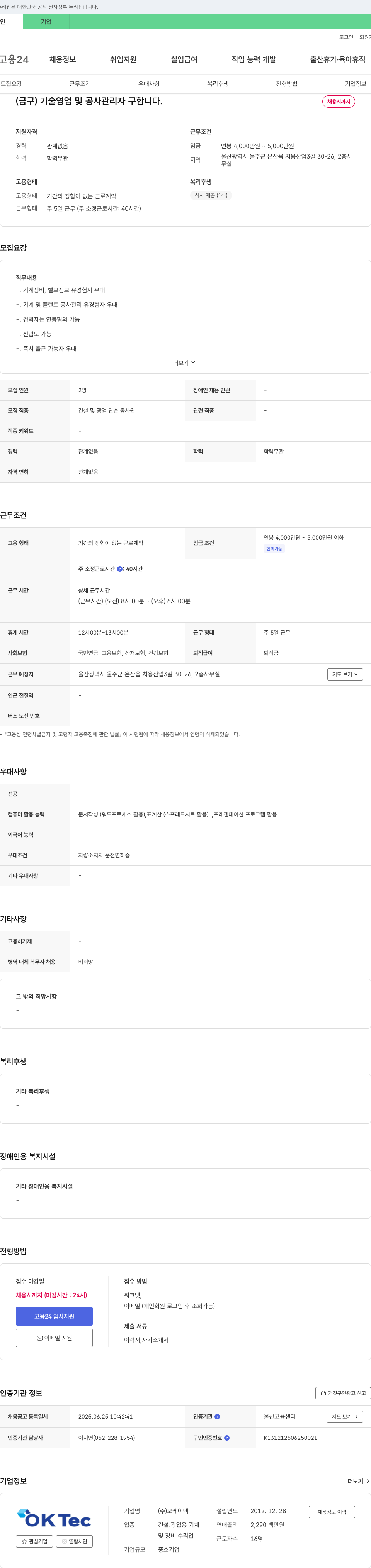
Task: Jump to the 모집요강 section tab
Action: pyautogui.click(x=11, y=84)
